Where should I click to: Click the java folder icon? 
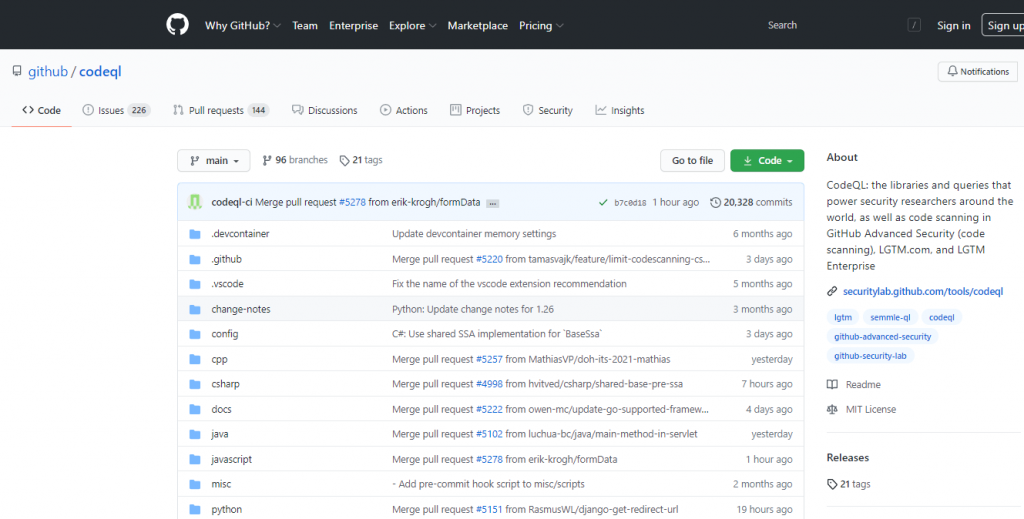click(195, 434)
